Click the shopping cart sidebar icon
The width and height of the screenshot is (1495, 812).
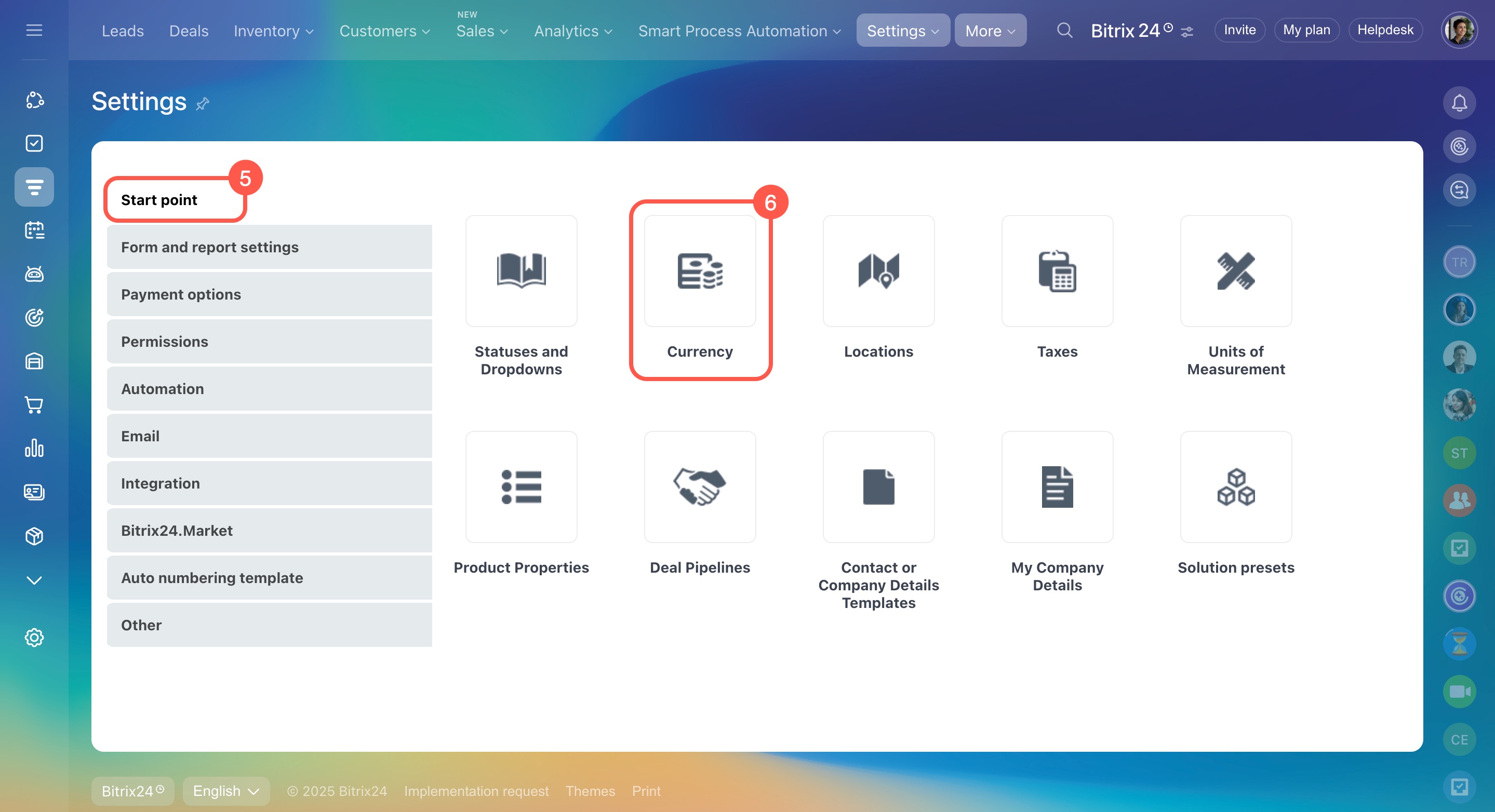tap(34, 405)
